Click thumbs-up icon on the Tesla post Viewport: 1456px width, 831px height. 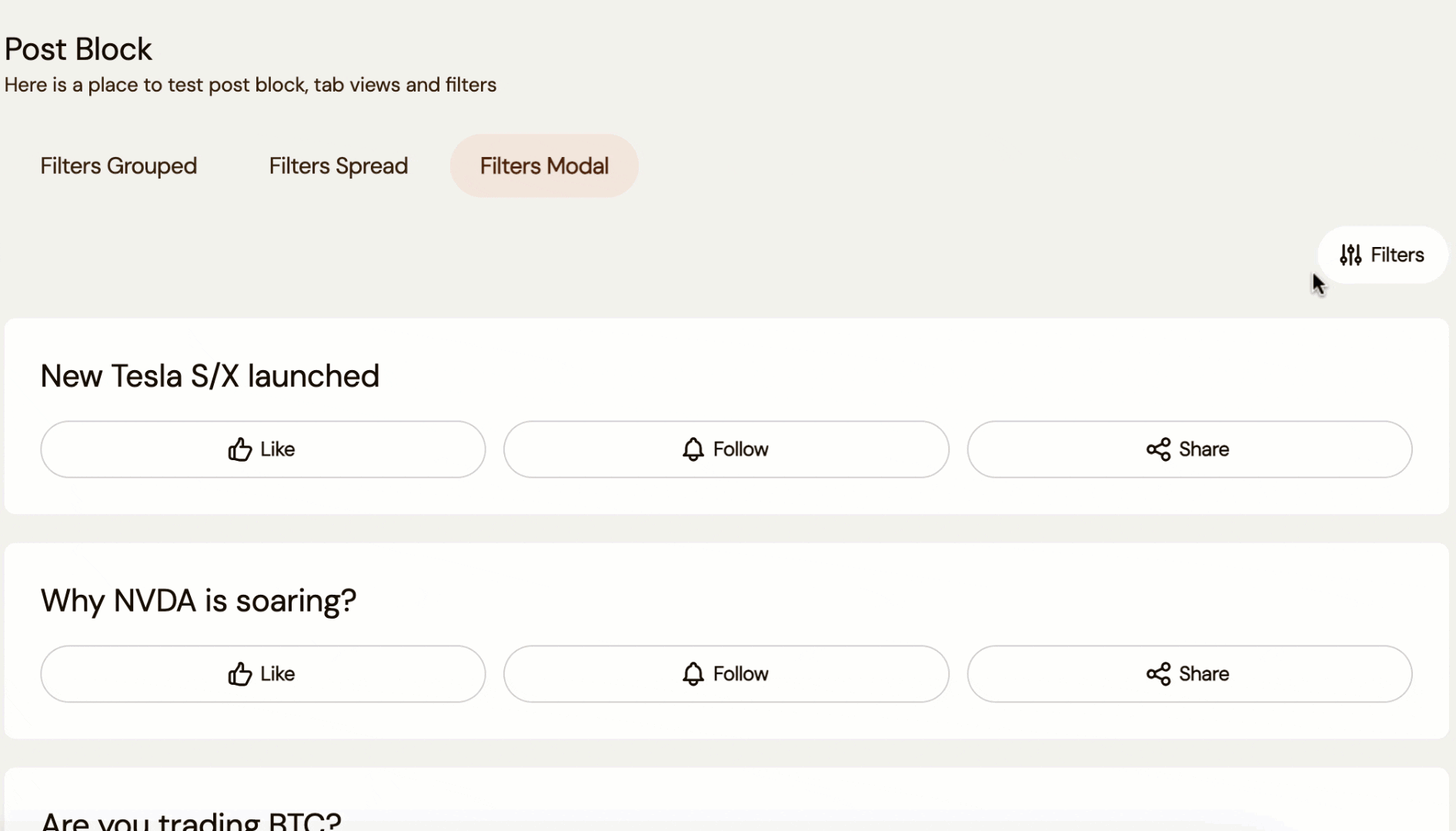pyautogui.click(x=240, y=449)
